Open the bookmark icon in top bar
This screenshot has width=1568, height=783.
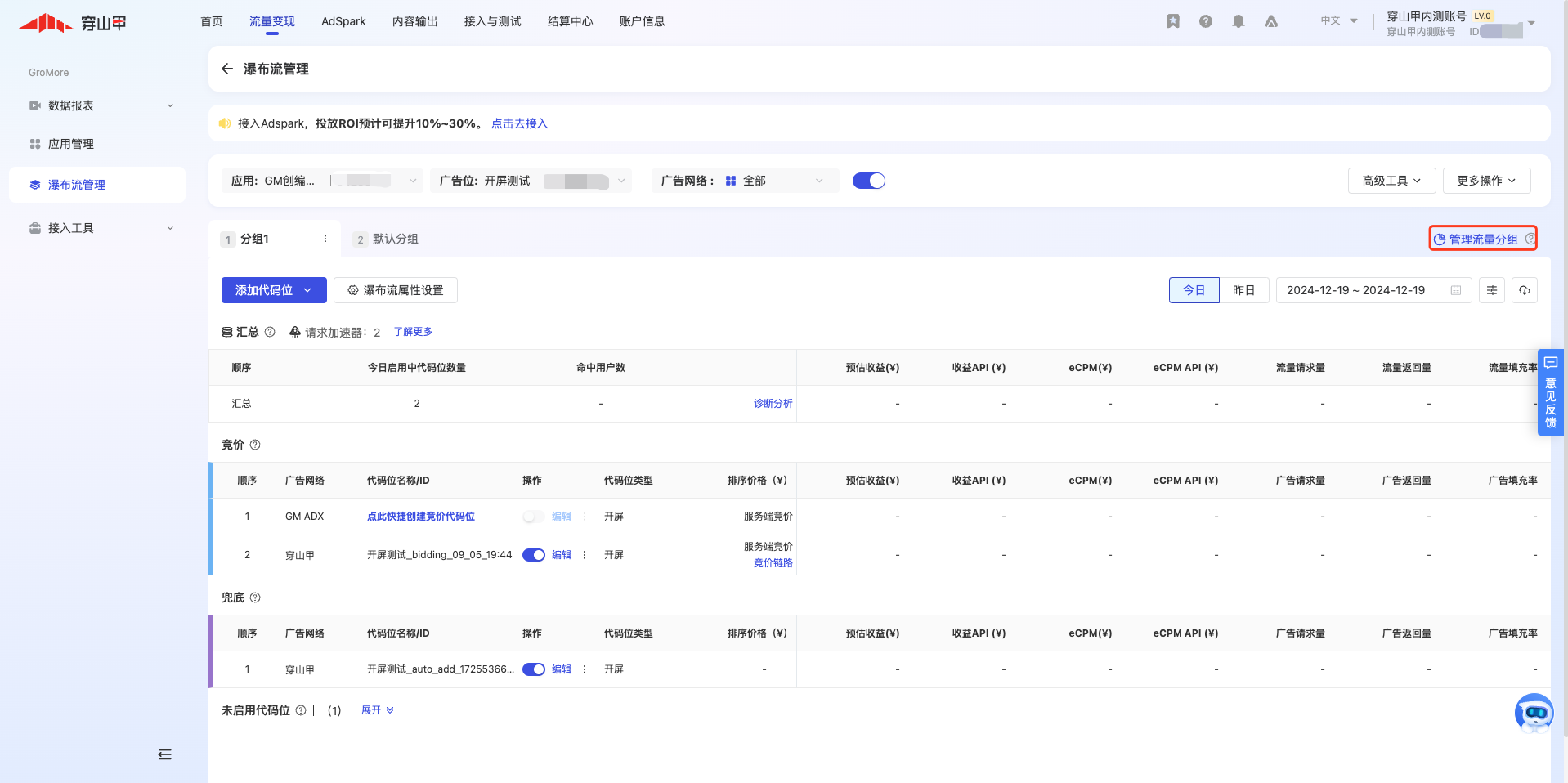1173,21
